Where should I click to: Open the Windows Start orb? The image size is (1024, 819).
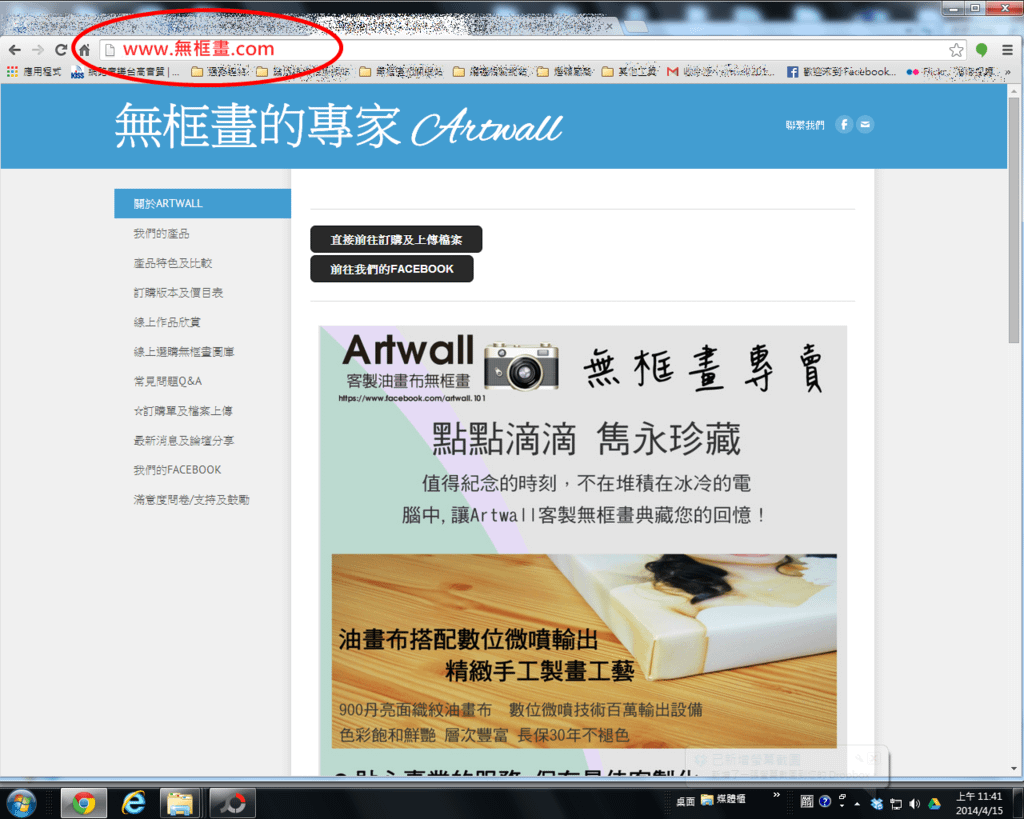click(21, 803)
